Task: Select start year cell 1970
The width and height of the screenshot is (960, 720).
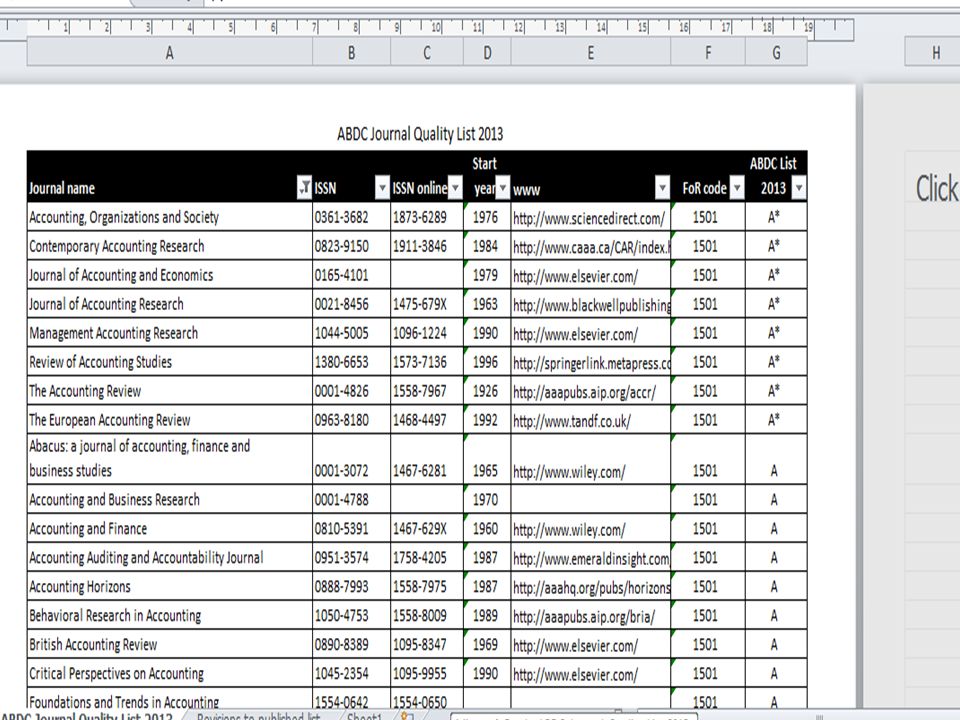Action: tap(487, 499)
